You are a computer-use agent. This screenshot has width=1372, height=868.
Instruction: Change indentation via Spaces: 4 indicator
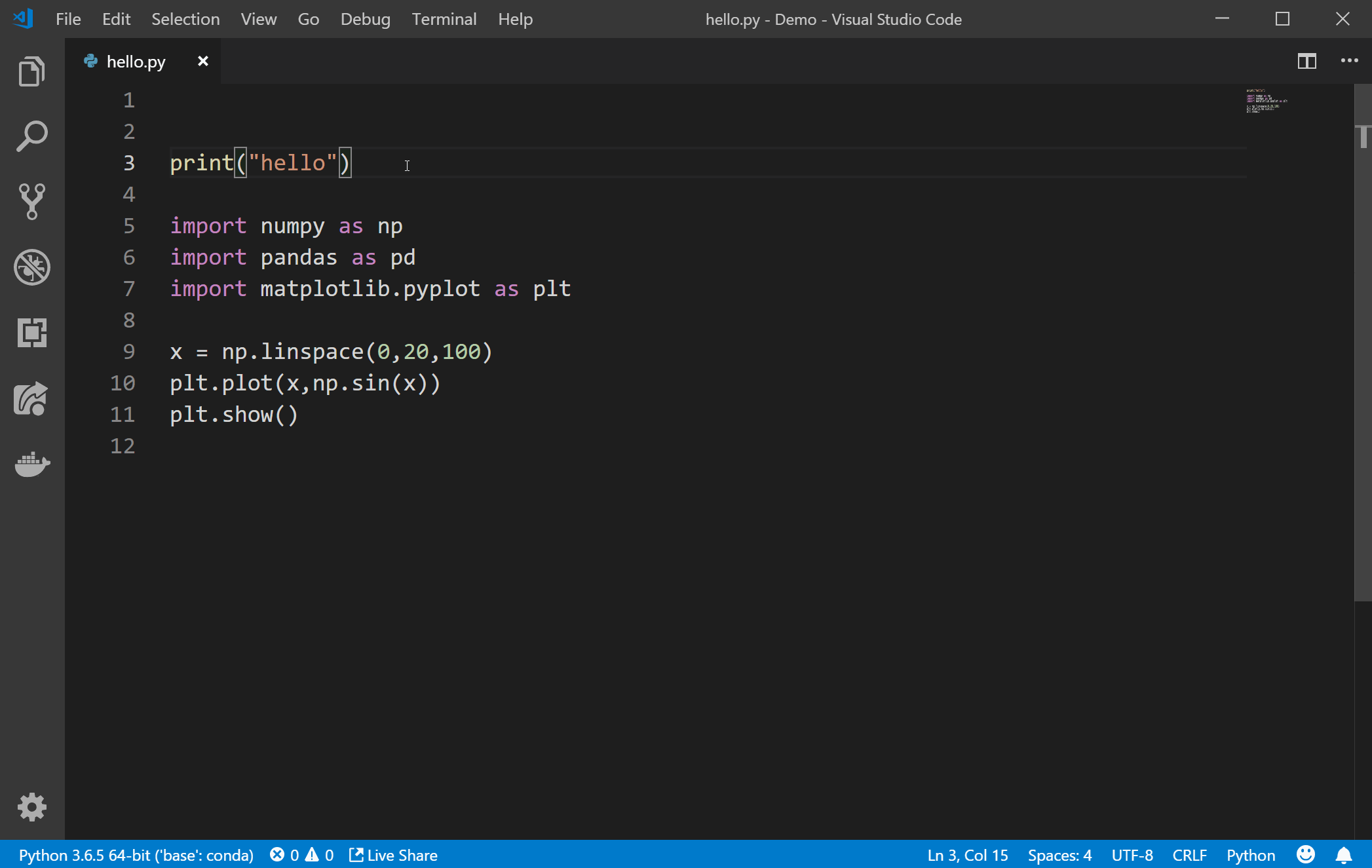point(1059,855)
